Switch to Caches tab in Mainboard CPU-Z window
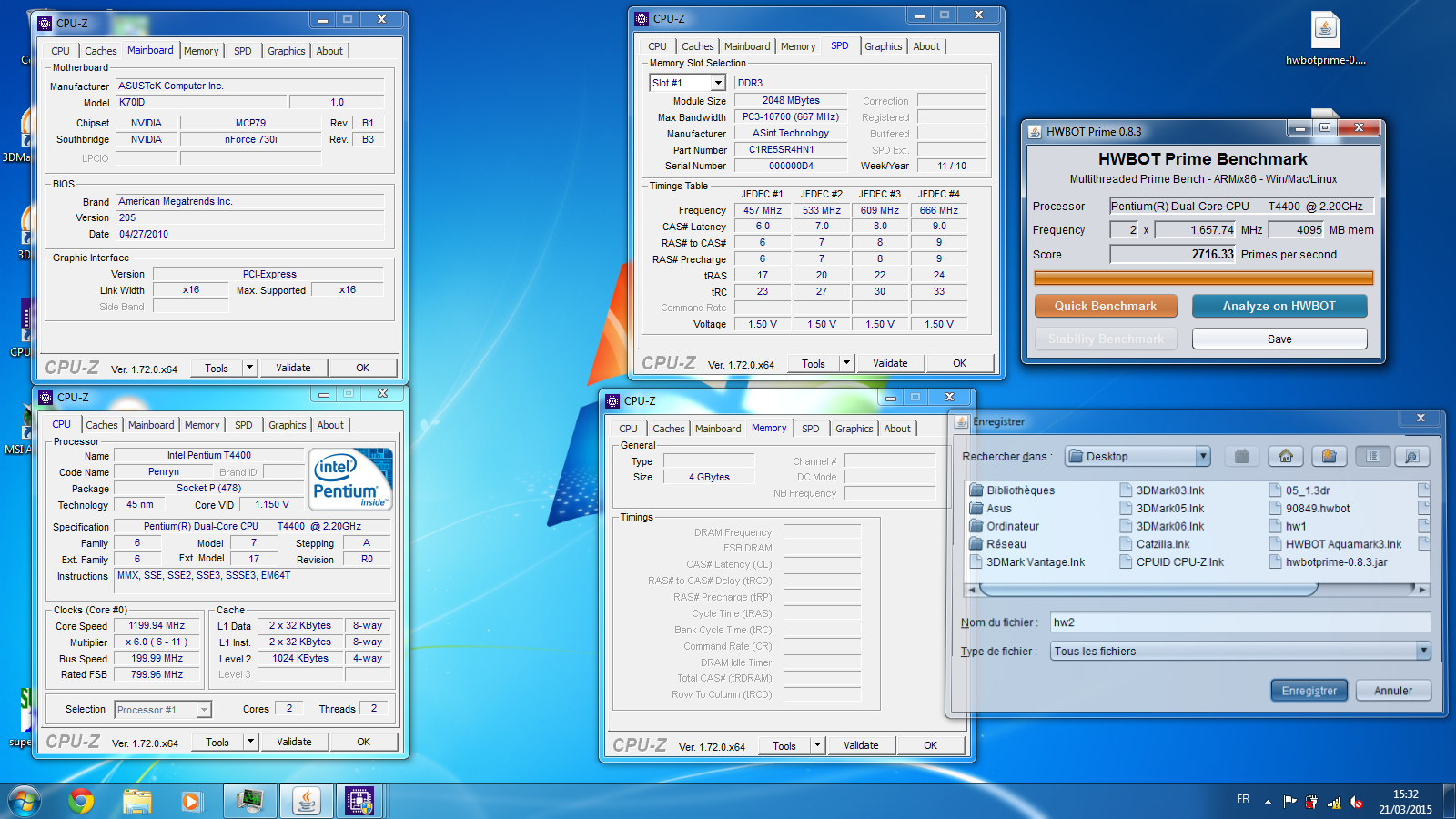1456x819 pixels. point(101,51)
